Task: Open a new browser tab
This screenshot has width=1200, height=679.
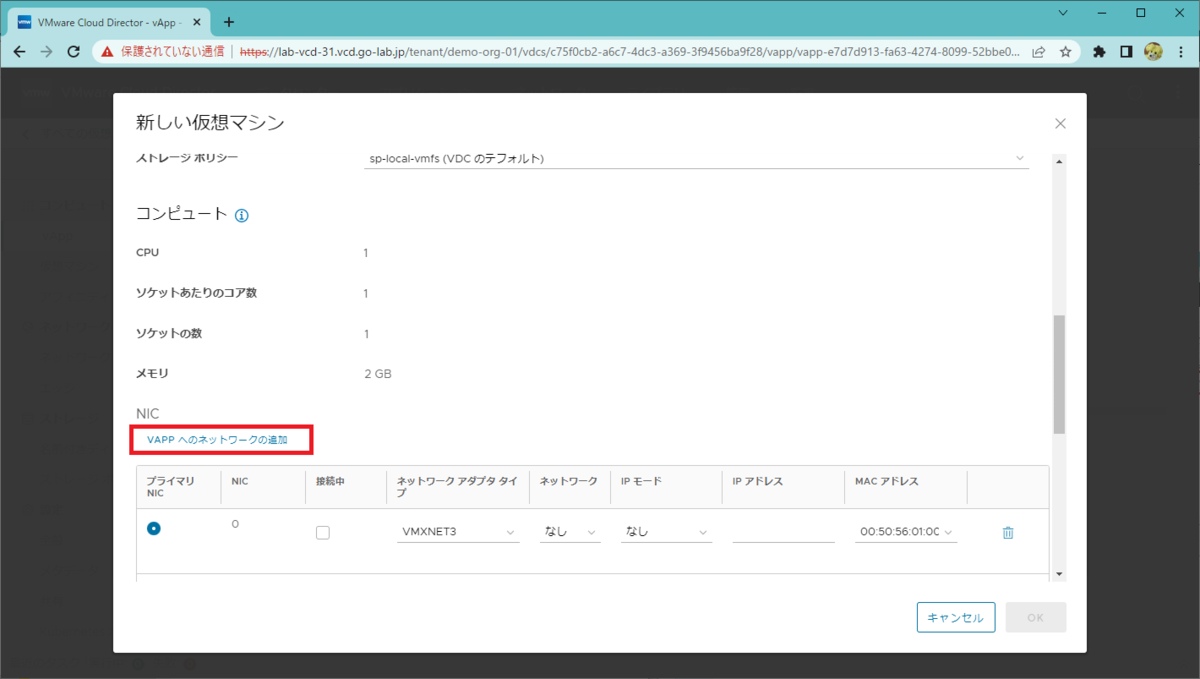Action: (x=229, y=21)
